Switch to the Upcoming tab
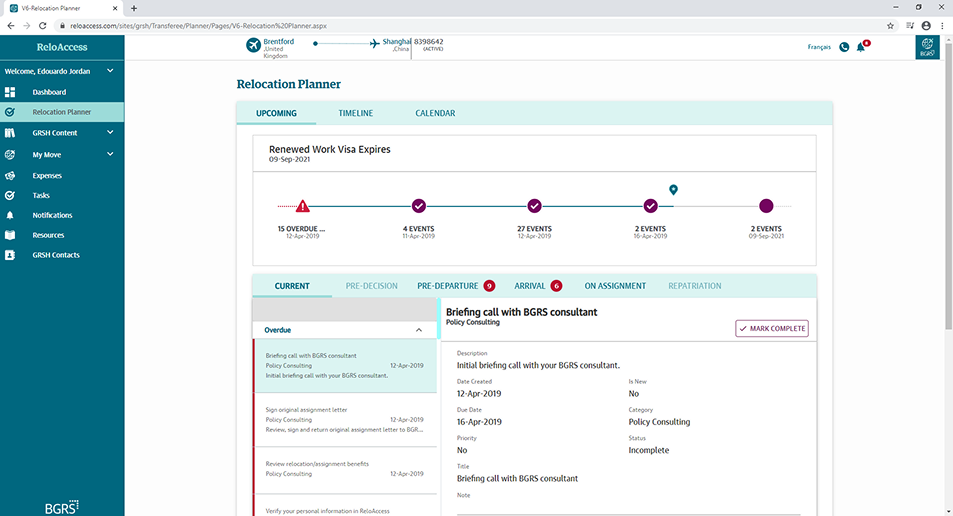The image size is (953, 516). coord(277,113)
